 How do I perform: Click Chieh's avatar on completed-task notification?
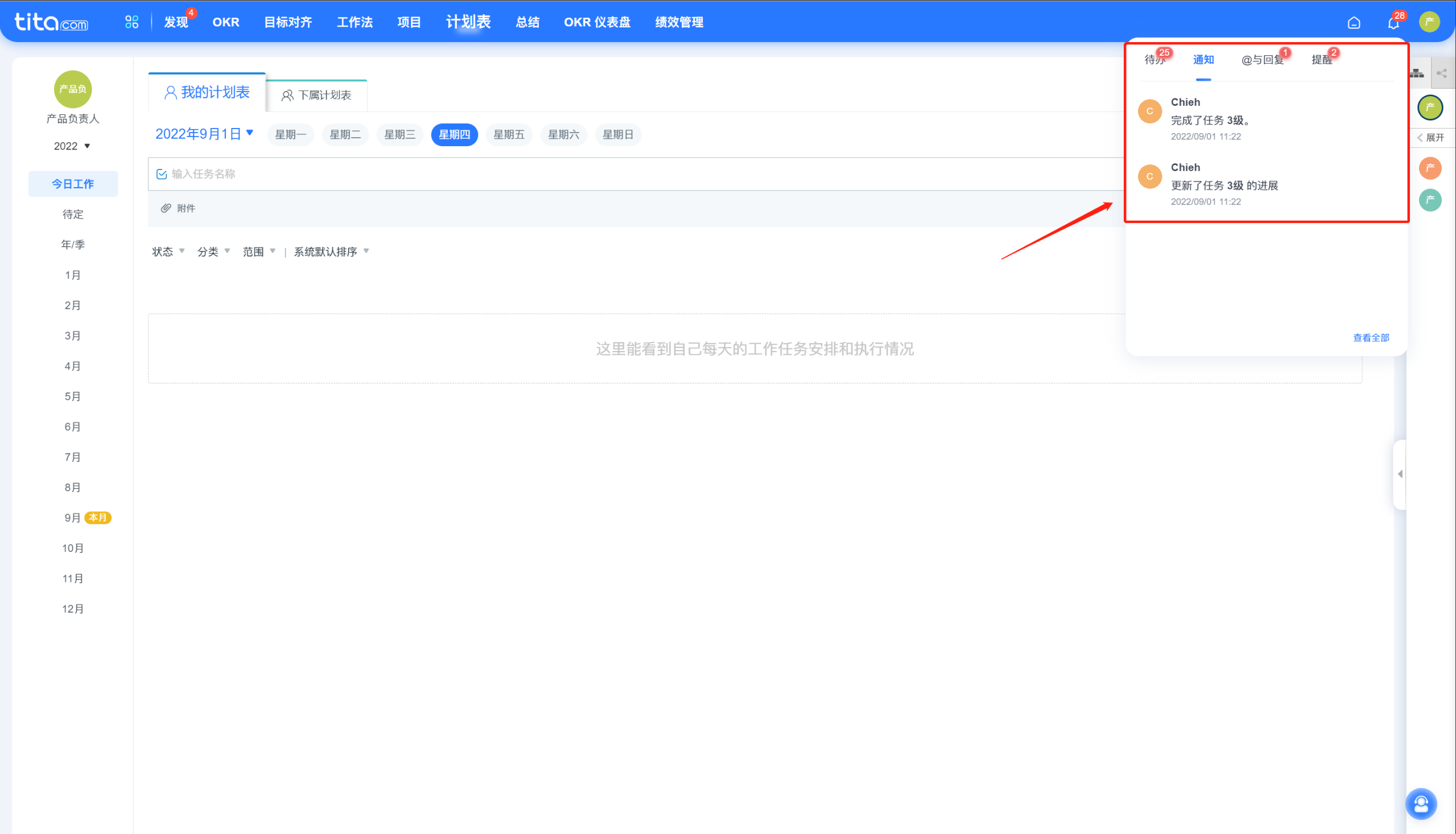(x=1149, y=111)
